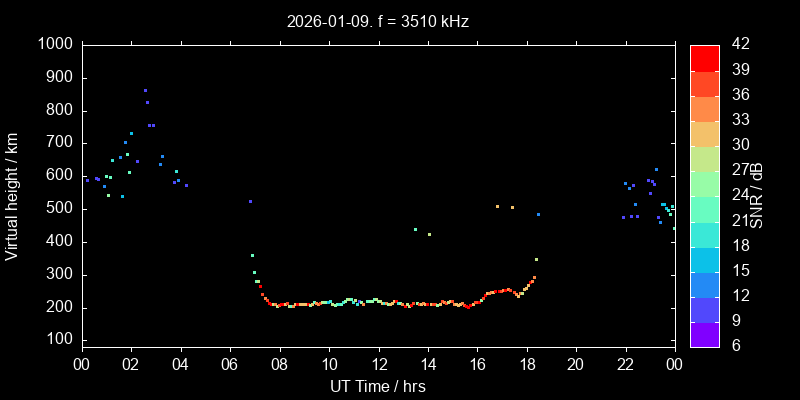Click the orange 33–36 dB colorbar segment
Image resolution: width=800 pixels, height=400 pixels.
705,108
